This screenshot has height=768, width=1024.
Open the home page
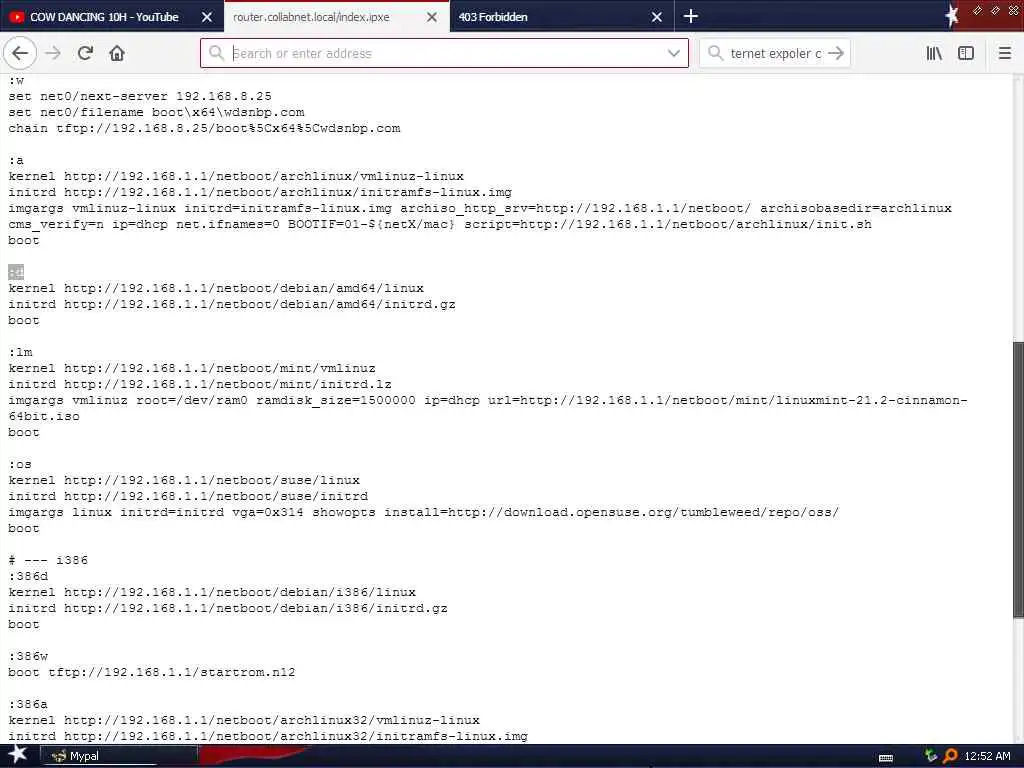pyautogui.click(x=117, y=53)
